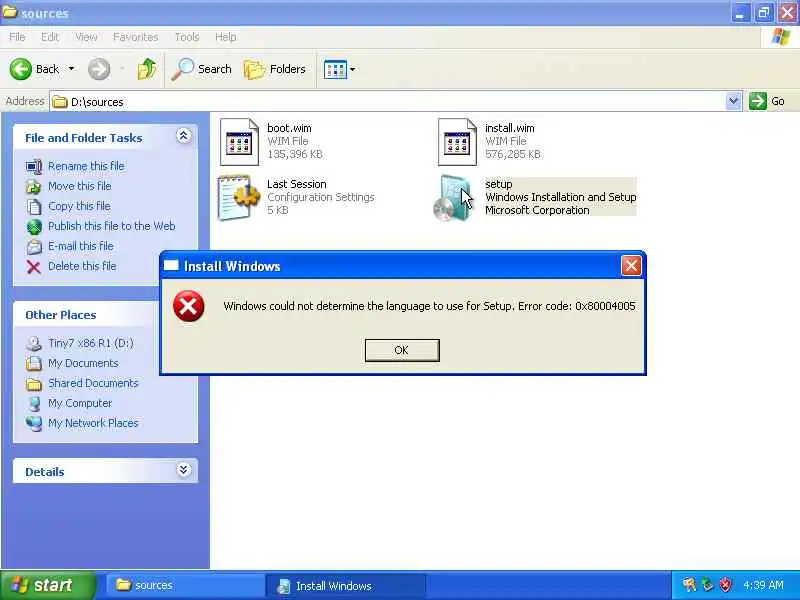Image resolution: width=800 pixels, height=600 pixels.
Task: Select the Last Session settings file icon
Action: pos(239,198)
